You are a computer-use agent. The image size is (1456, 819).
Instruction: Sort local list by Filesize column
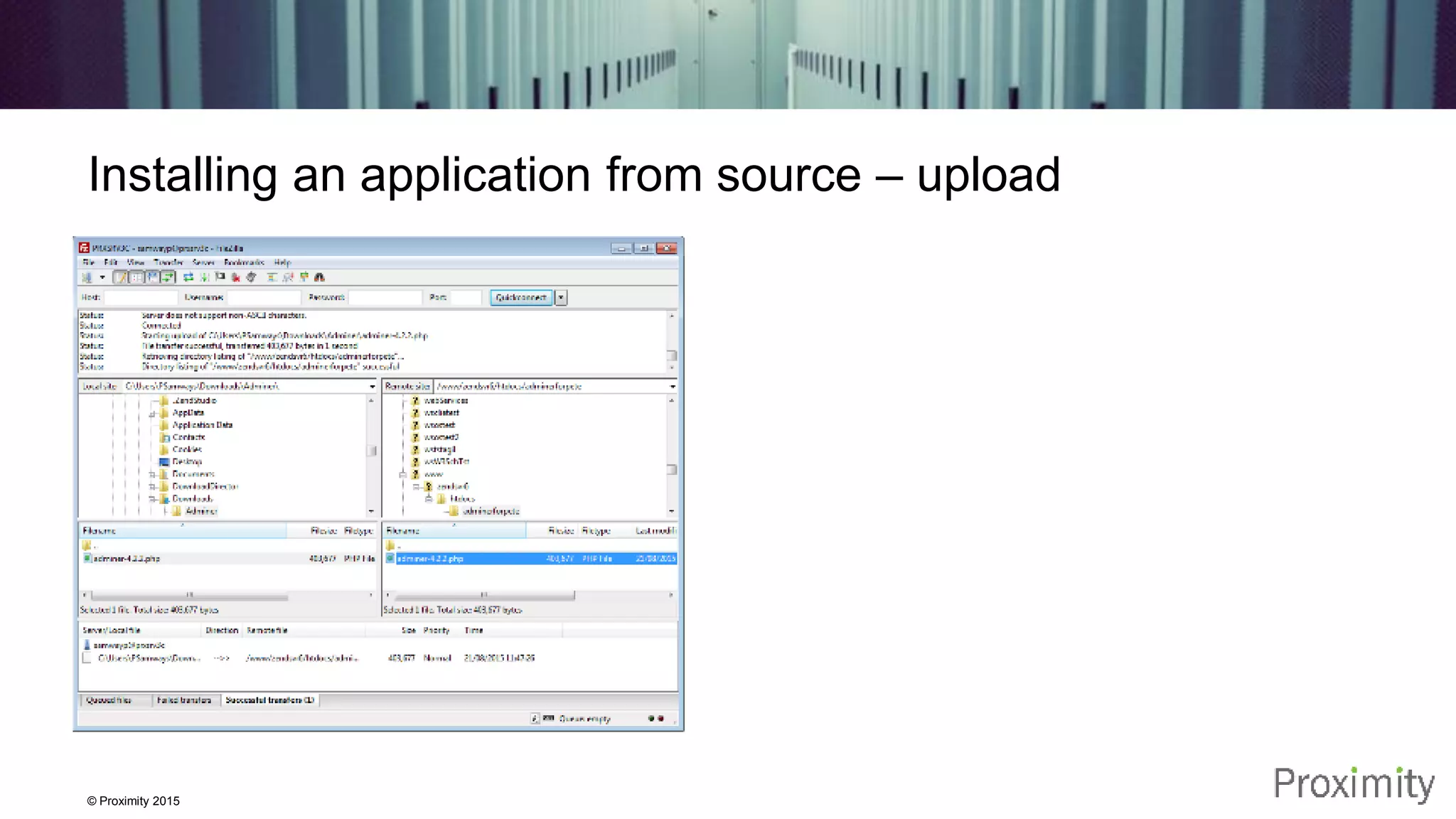[x=314, y=531]
